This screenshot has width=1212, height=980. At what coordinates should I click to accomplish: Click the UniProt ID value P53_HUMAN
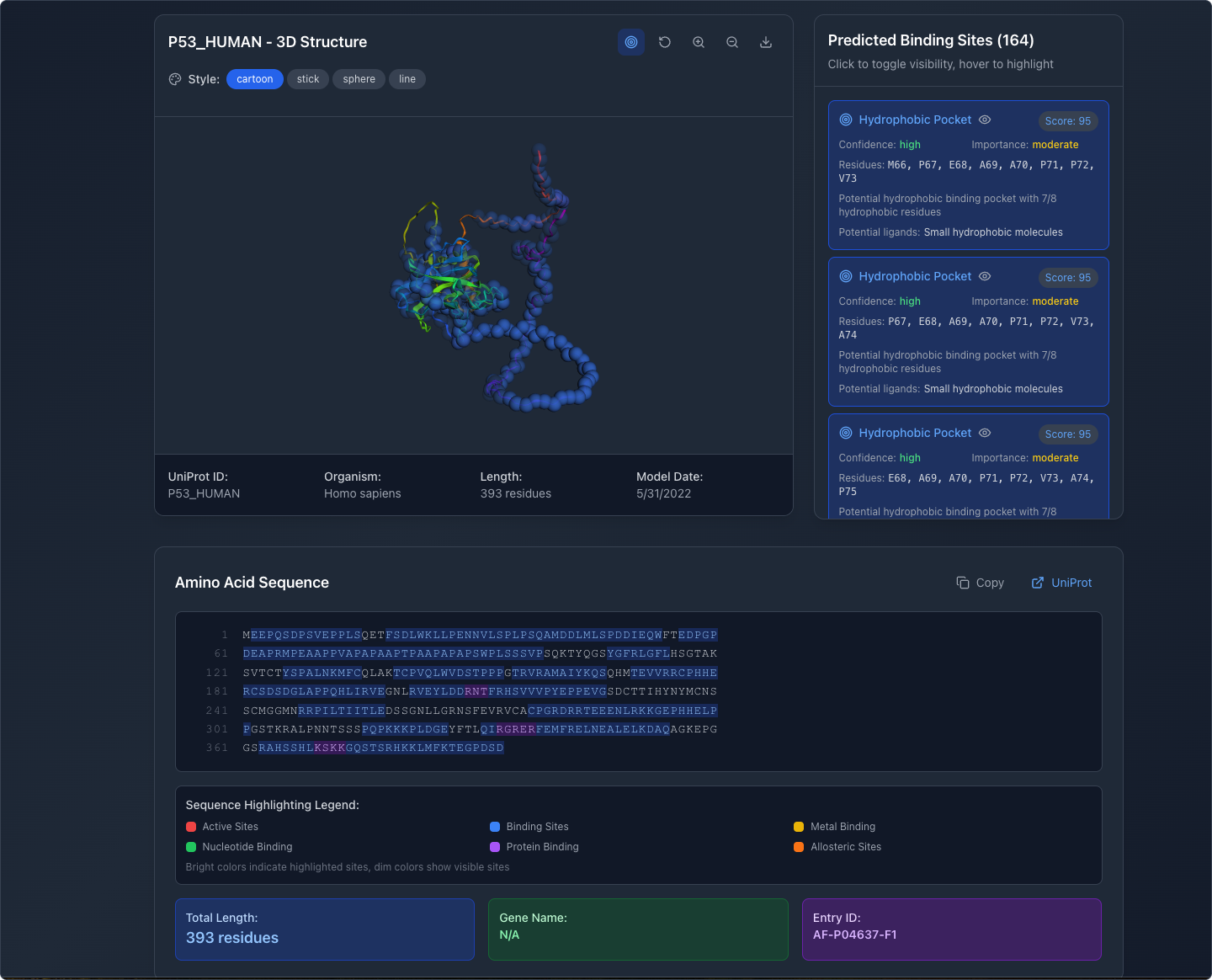pos(204,493)
